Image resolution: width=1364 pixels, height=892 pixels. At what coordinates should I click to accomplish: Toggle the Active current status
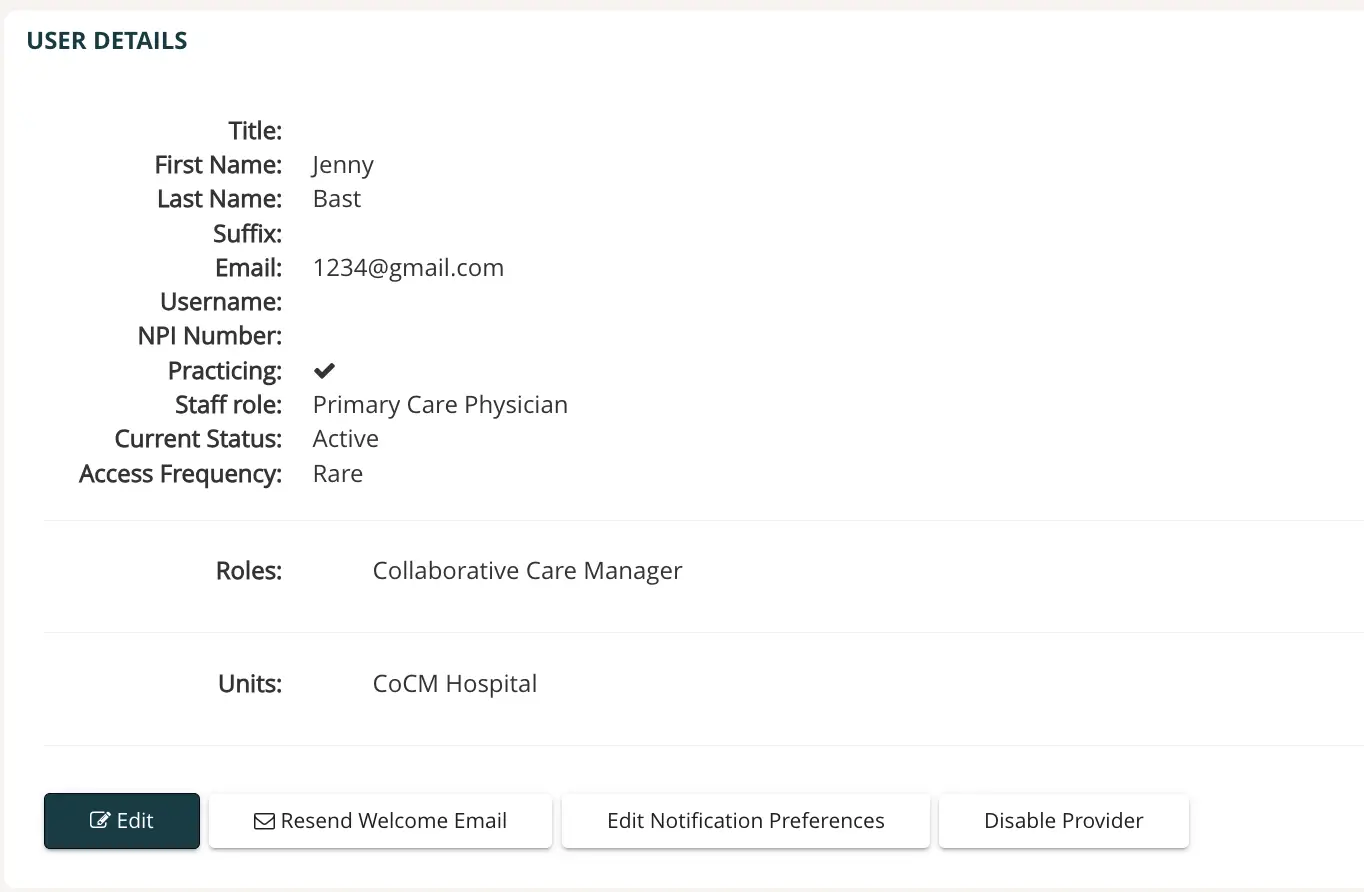click(345, 438)
